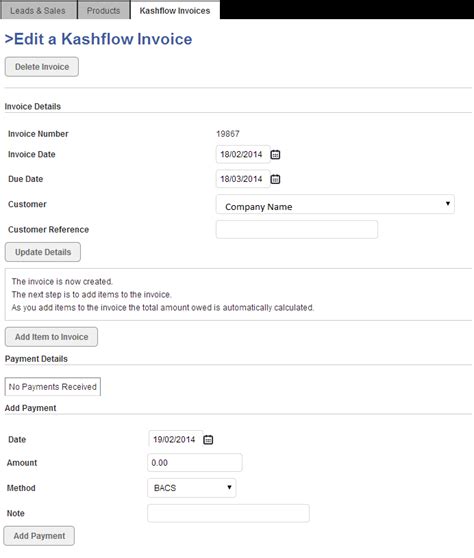This screenshot has width=474, height=558.
Task: Open the Due Date calendar picker
Action: coord(275,179)
